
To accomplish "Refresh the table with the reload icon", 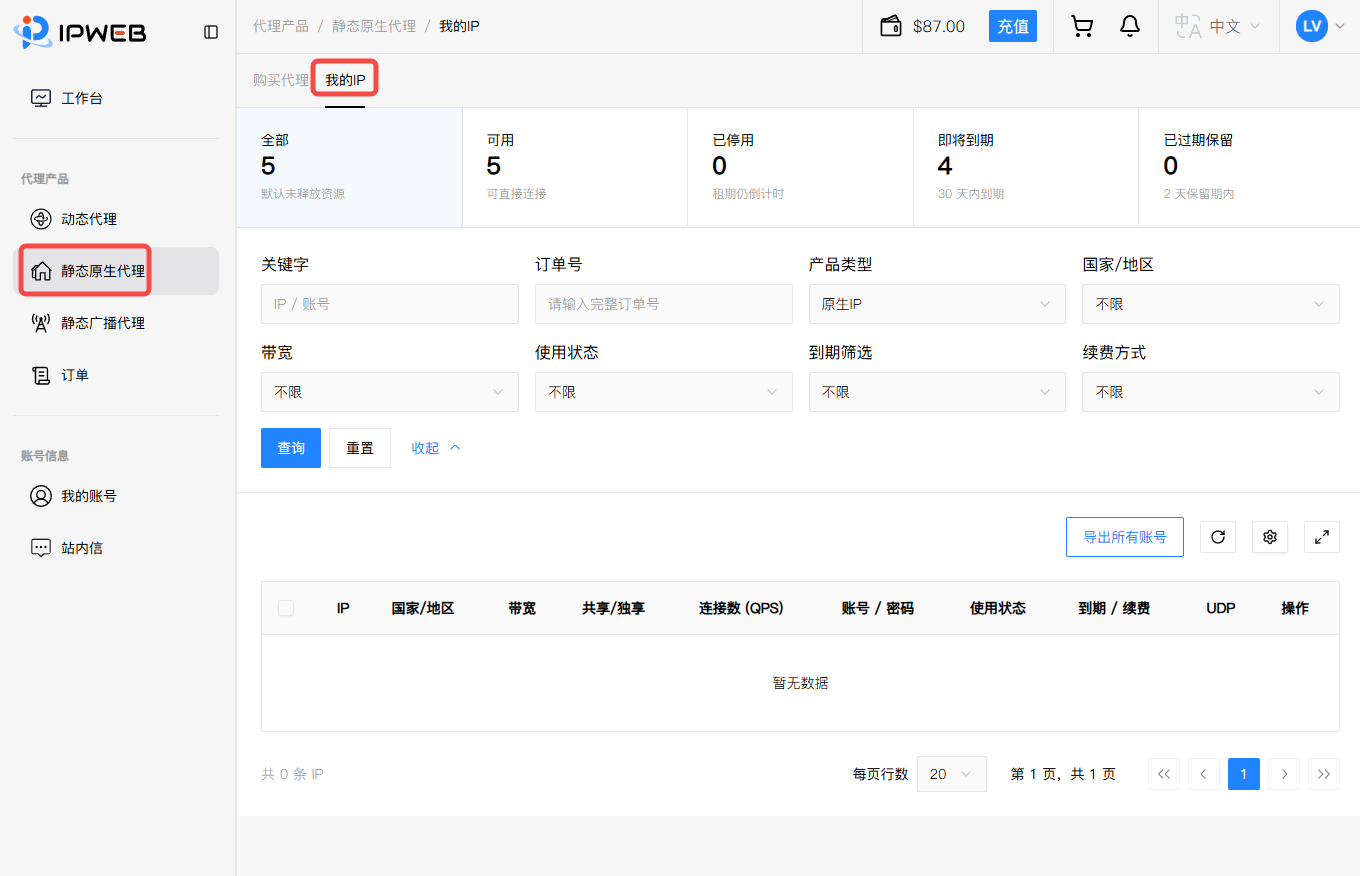I will pyautogui.click(x=1218, y=537).
